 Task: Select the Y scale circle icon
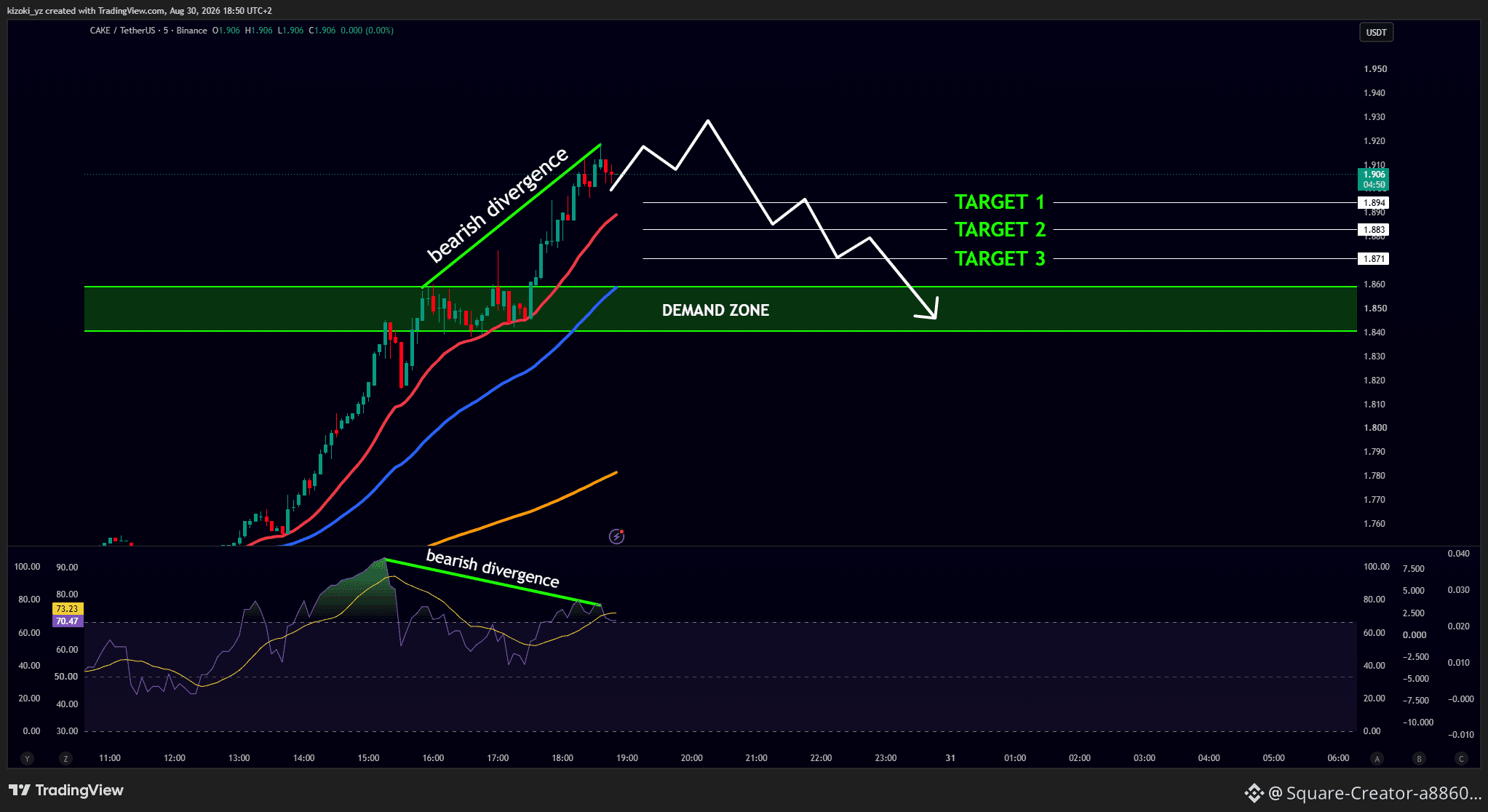coord(28,758)
